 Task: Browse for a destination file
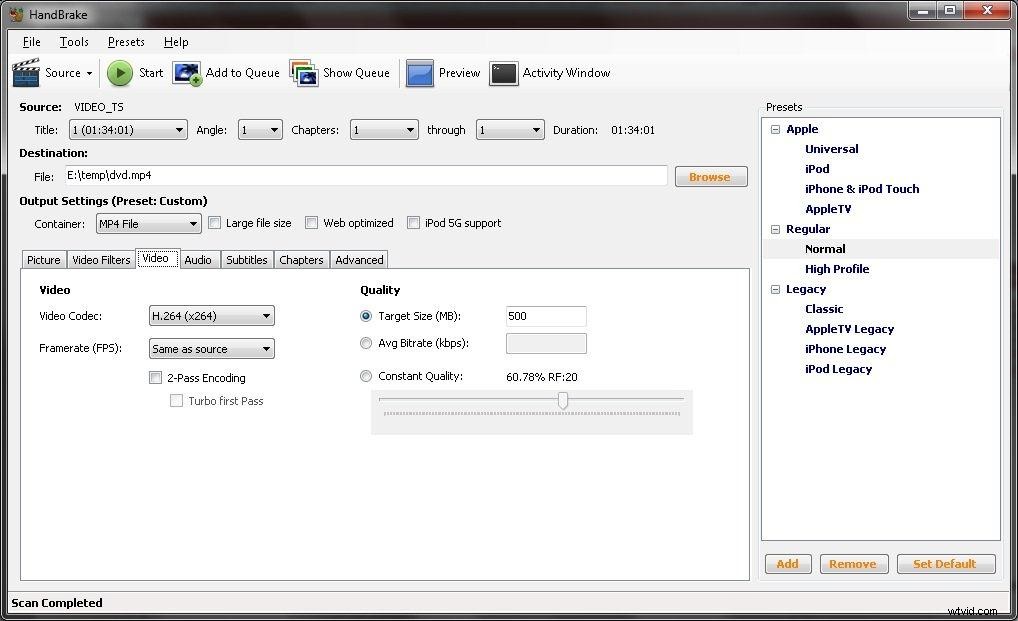(710, 176)
